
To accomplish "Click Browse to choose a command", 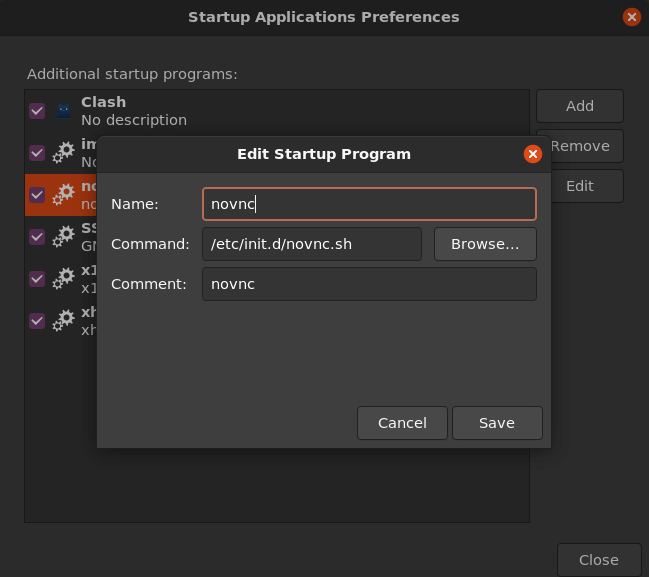I will pyautogui.click(x=485, y=244).
